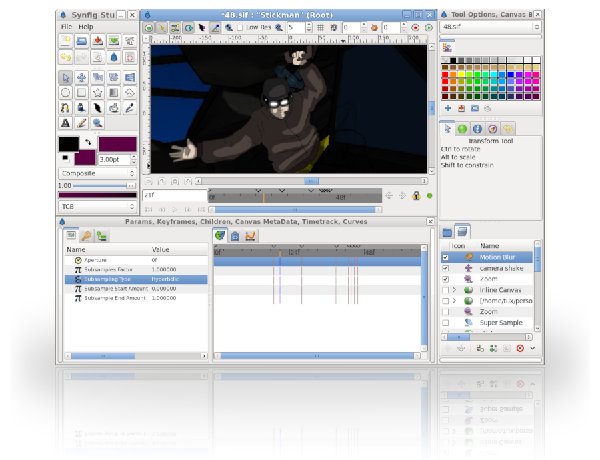The height and width of the screenshot is (460, 600).
Task: Click the canvas horizontal scrollbar
Action: click(x=311, y=181)
